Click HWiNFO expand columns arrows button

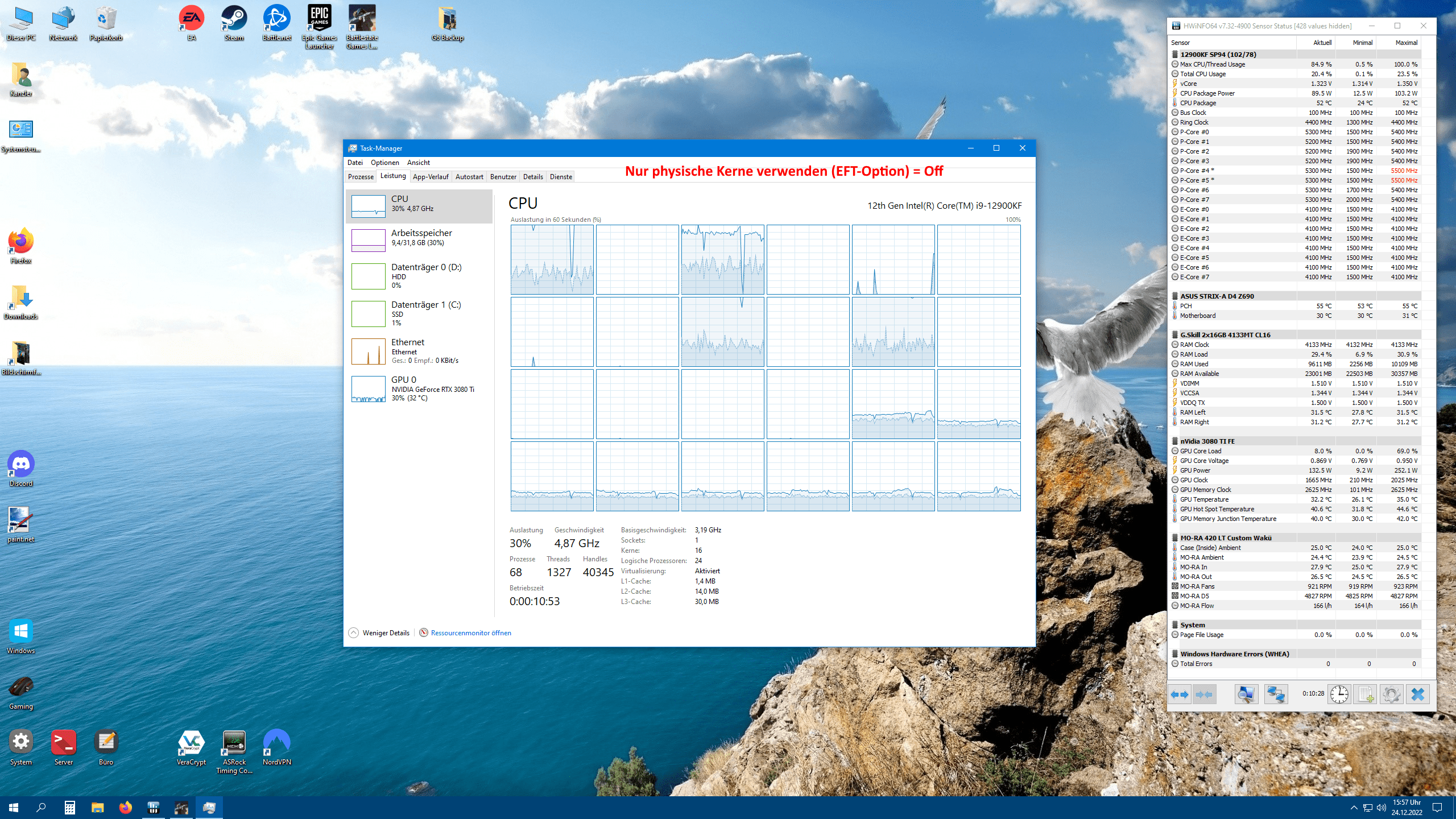1180,694
